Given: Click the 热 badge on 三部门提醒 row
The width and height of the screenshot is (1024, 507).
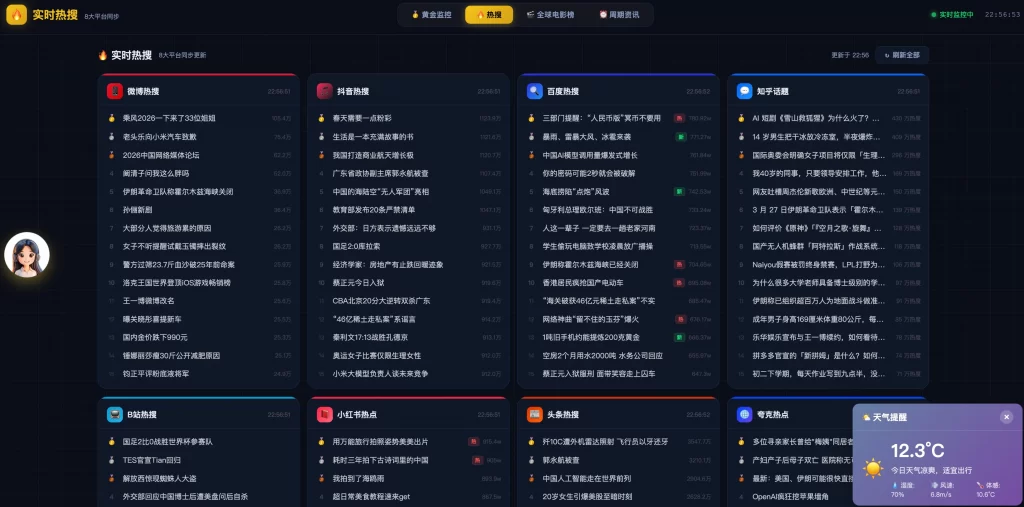Looking at the screenshot, I should point(679,118).
